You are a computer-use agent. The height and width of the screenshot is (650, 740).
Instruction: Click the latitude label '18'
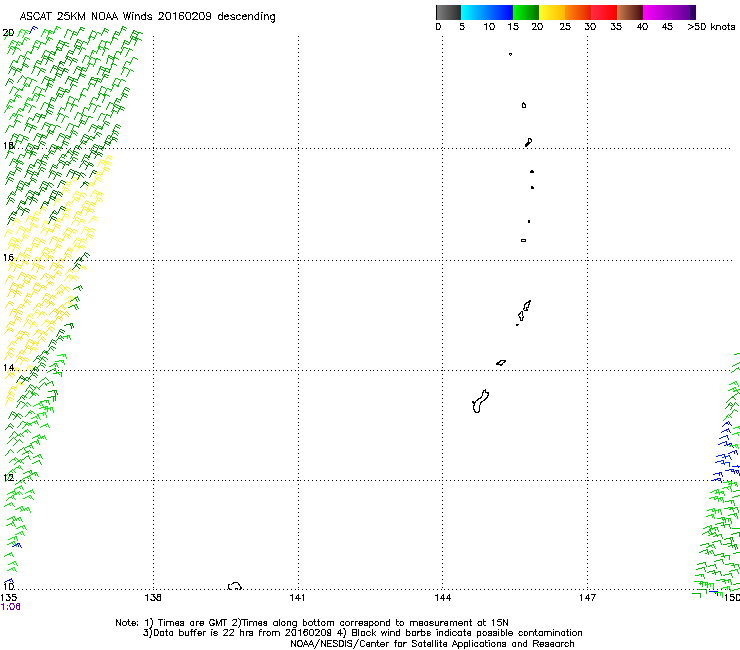point(8,145)
